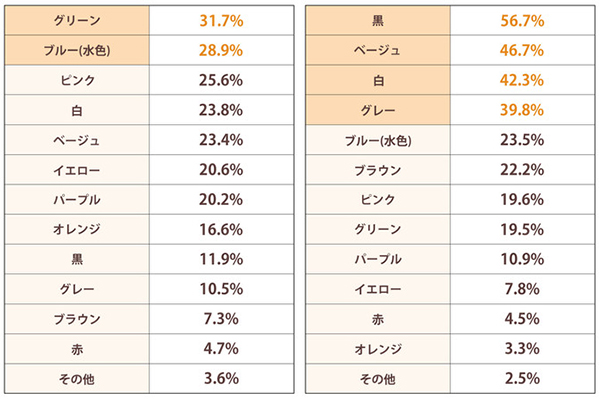Select the 28.9% percentage
The width and height of the screenshot is (600, 399).
coord(222,50)
